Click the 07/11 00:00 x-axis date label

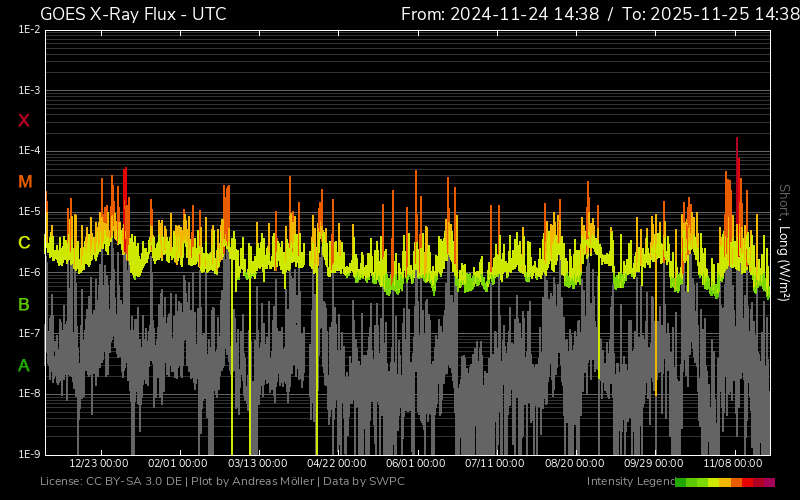pyautogui.click(x=494, y=464)
